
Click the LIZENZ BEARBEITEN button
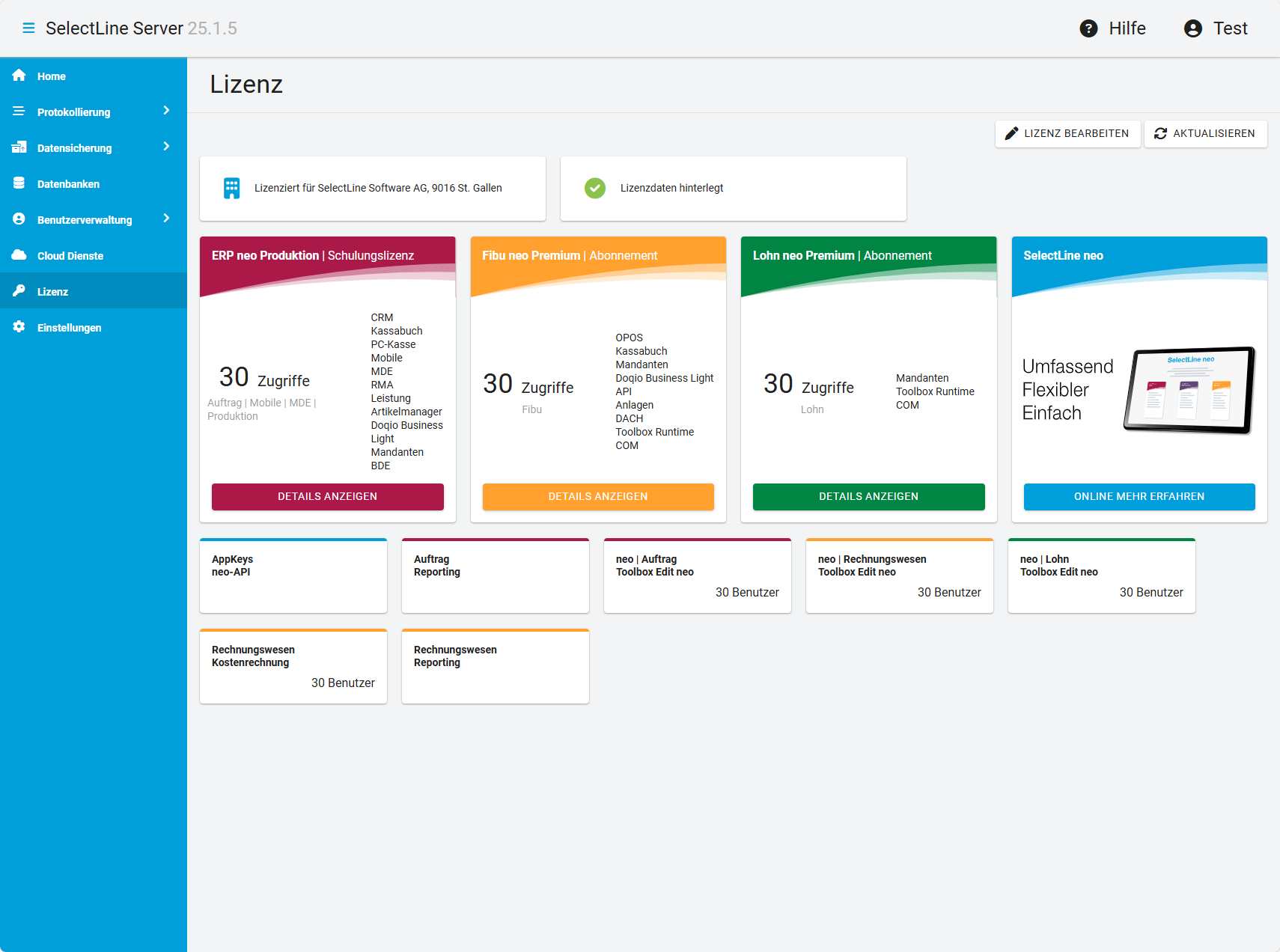click(x=1067, y=134)
